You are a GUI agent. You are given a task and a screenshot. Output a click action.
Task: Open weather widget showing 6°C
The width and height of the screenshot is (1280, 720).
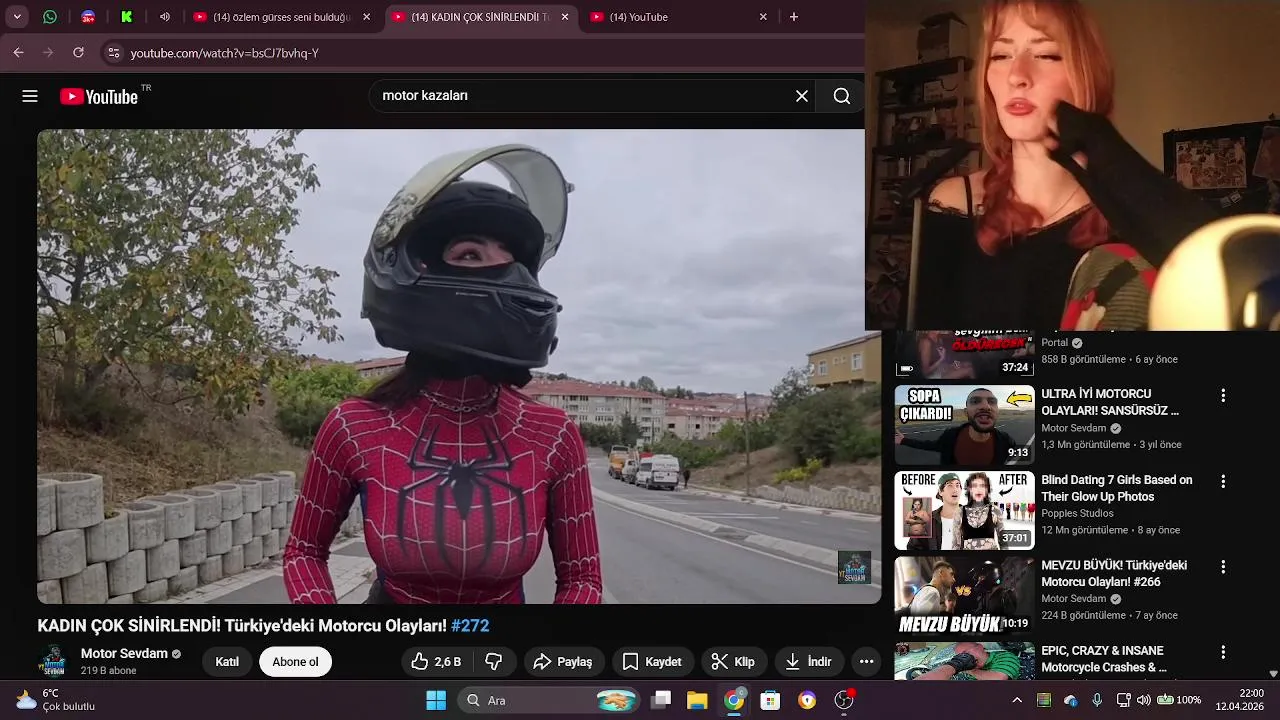click(55, 700)
